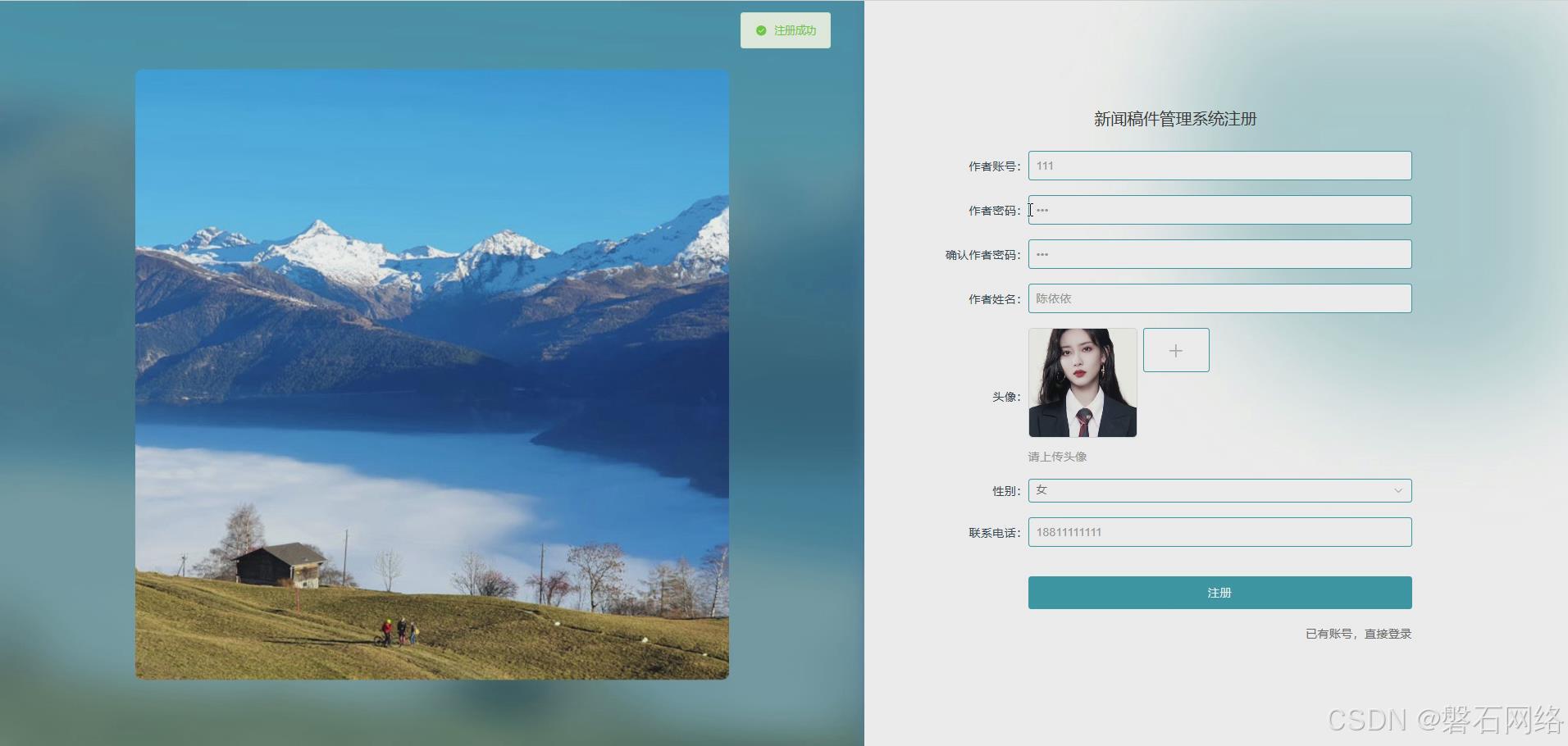Click the 作者账号 input field
1568x746 pixels.
tap(1219, 166)
